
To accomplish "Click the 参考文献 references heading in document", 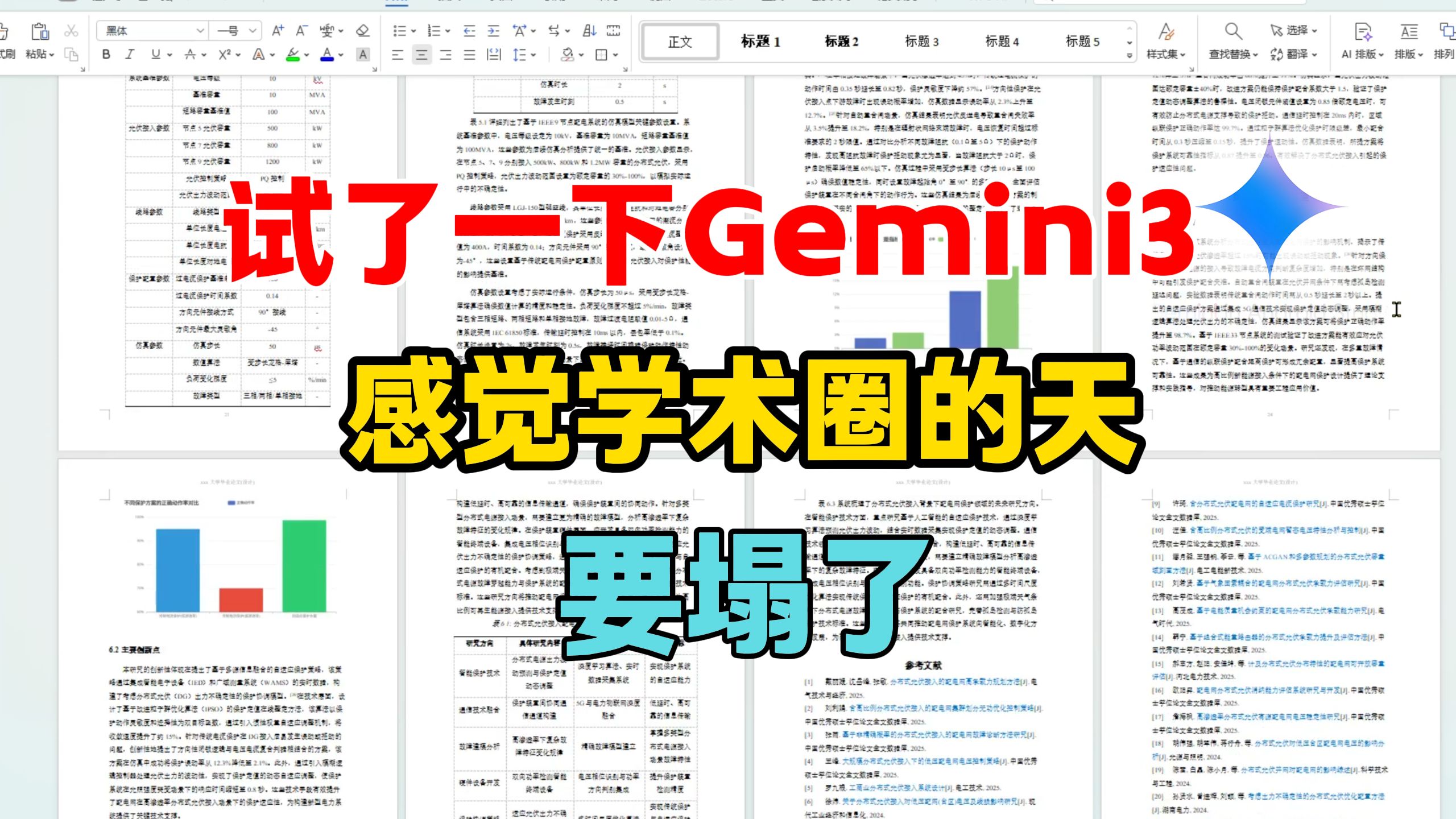I will click(923, 665).
